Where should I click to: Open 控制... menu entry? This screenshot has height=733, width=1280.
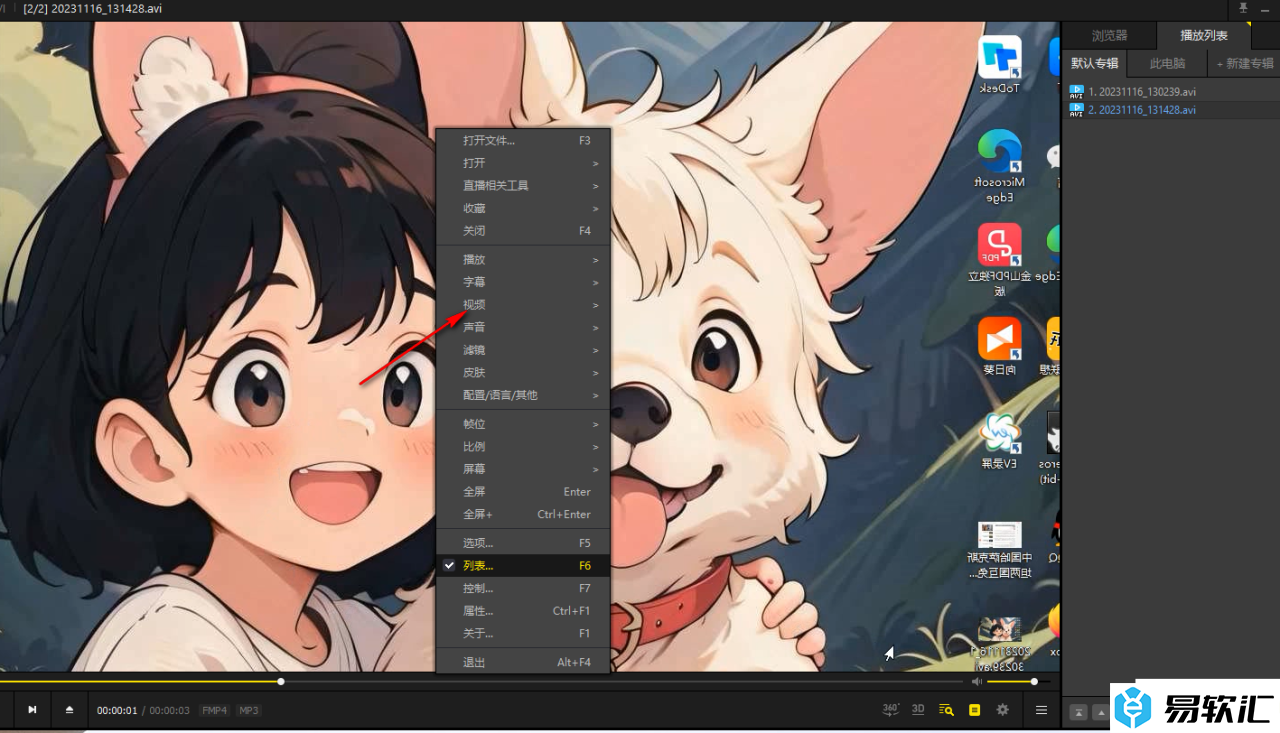[523, 588]
